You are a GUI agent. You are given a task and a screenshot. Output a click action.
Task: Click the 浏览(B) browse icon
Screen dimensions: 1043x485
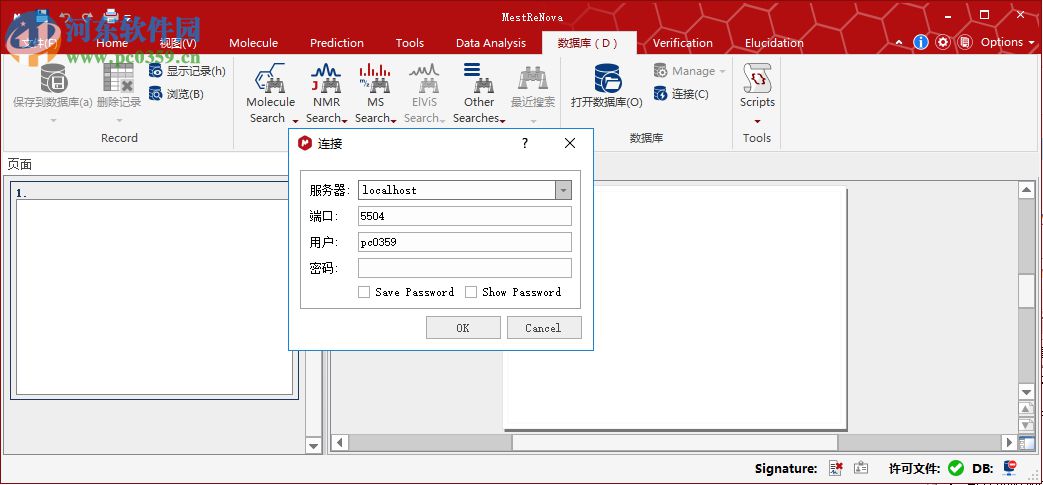156,94
